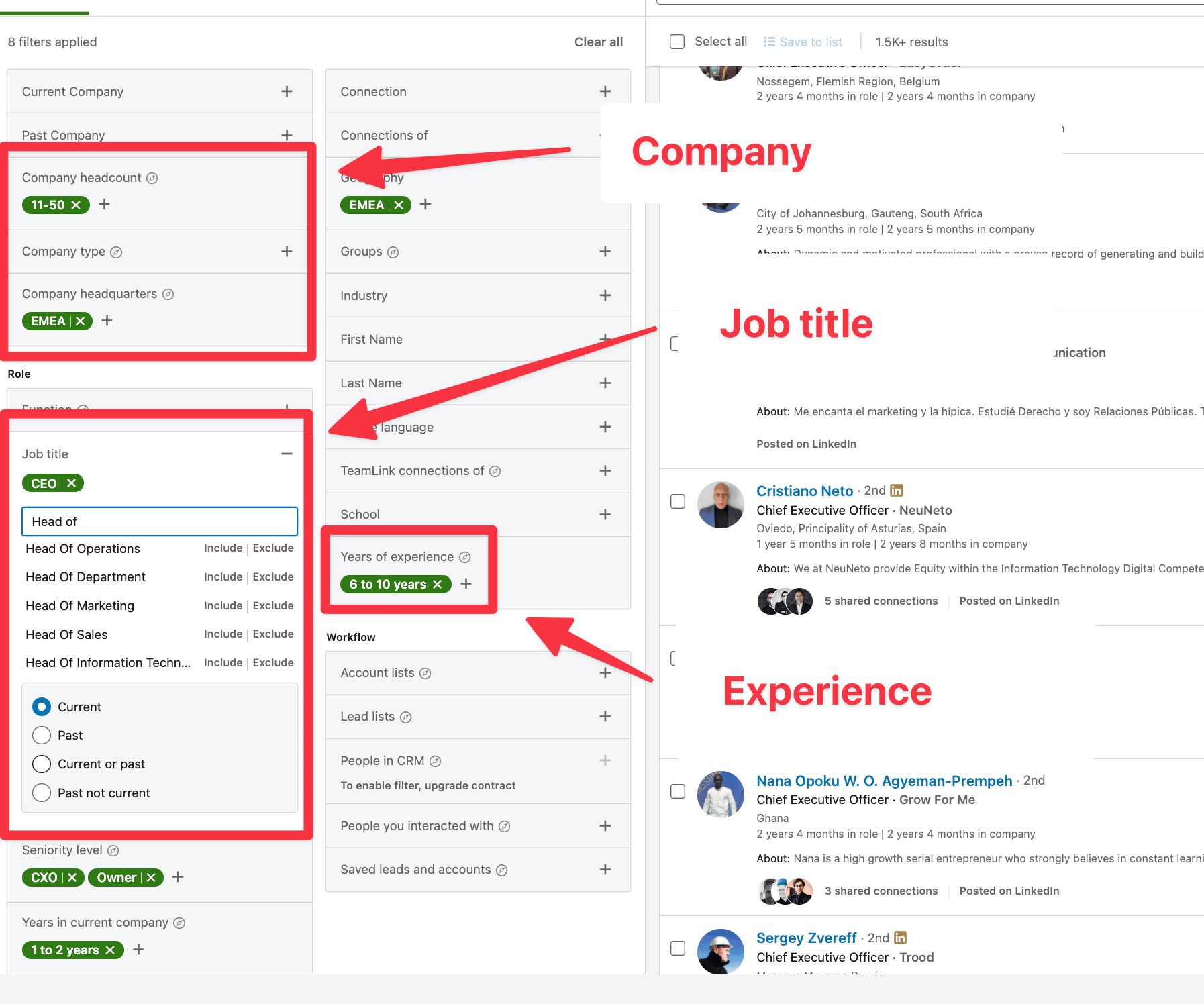The height and width of the screenshot is (1004, 1204).
Task: Exclude Head Of Sales suggestion
Action: click(273, 634)
